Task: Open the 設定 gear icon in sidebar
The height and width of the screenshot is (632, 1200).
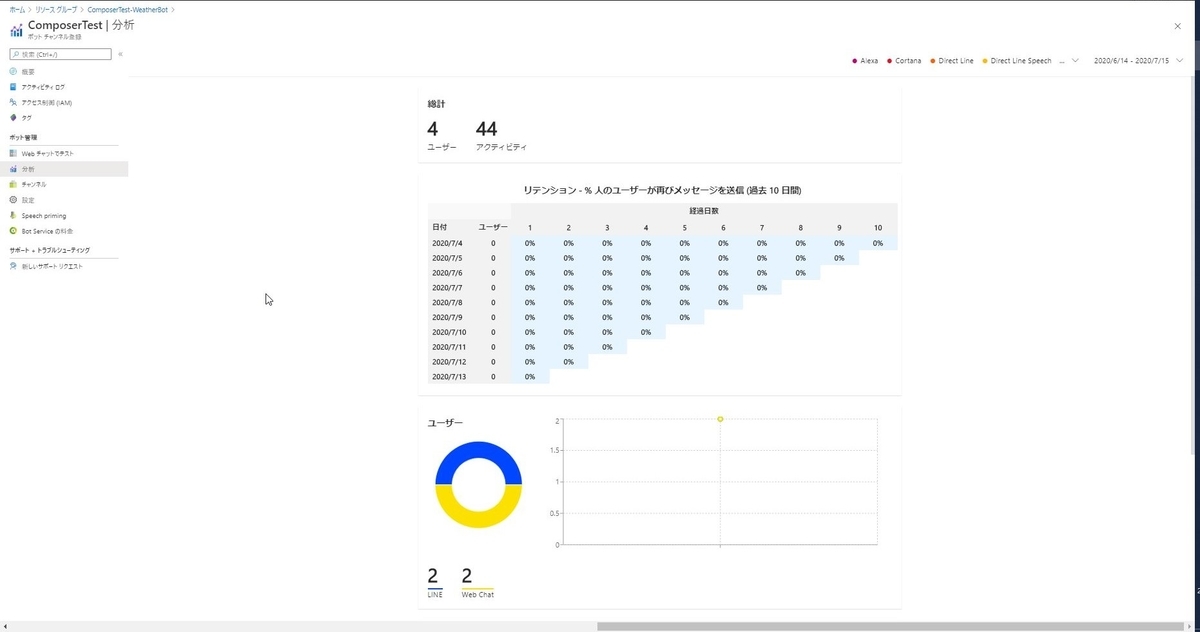Action: [13, 200]
